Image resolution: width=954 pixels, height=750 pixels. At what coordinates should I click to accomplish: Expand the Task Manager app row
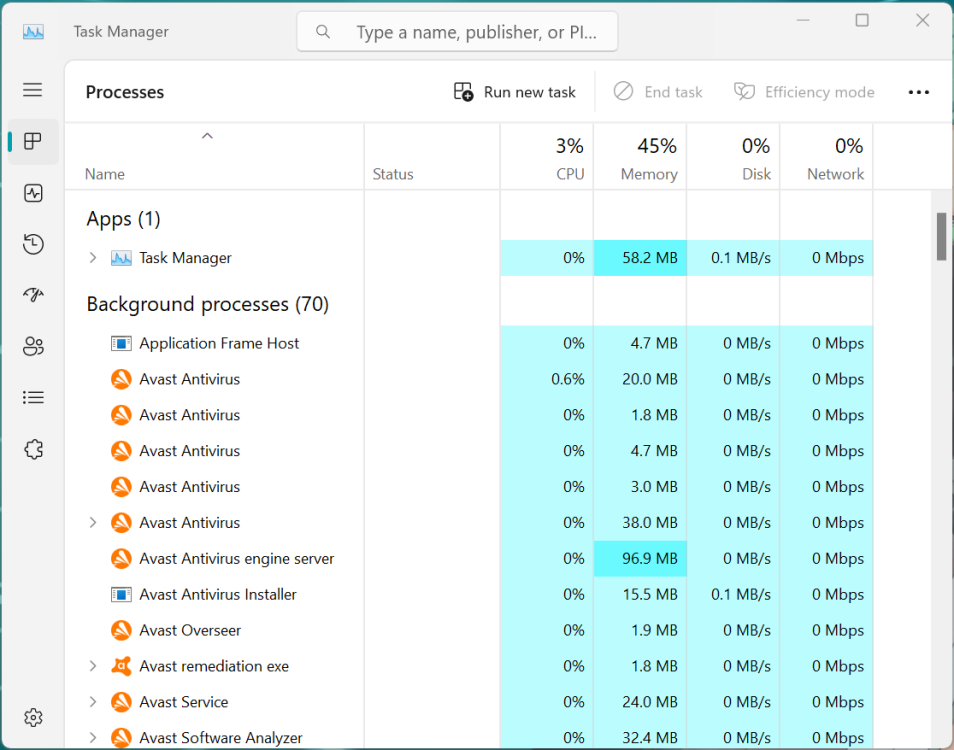tap(93, 258)
